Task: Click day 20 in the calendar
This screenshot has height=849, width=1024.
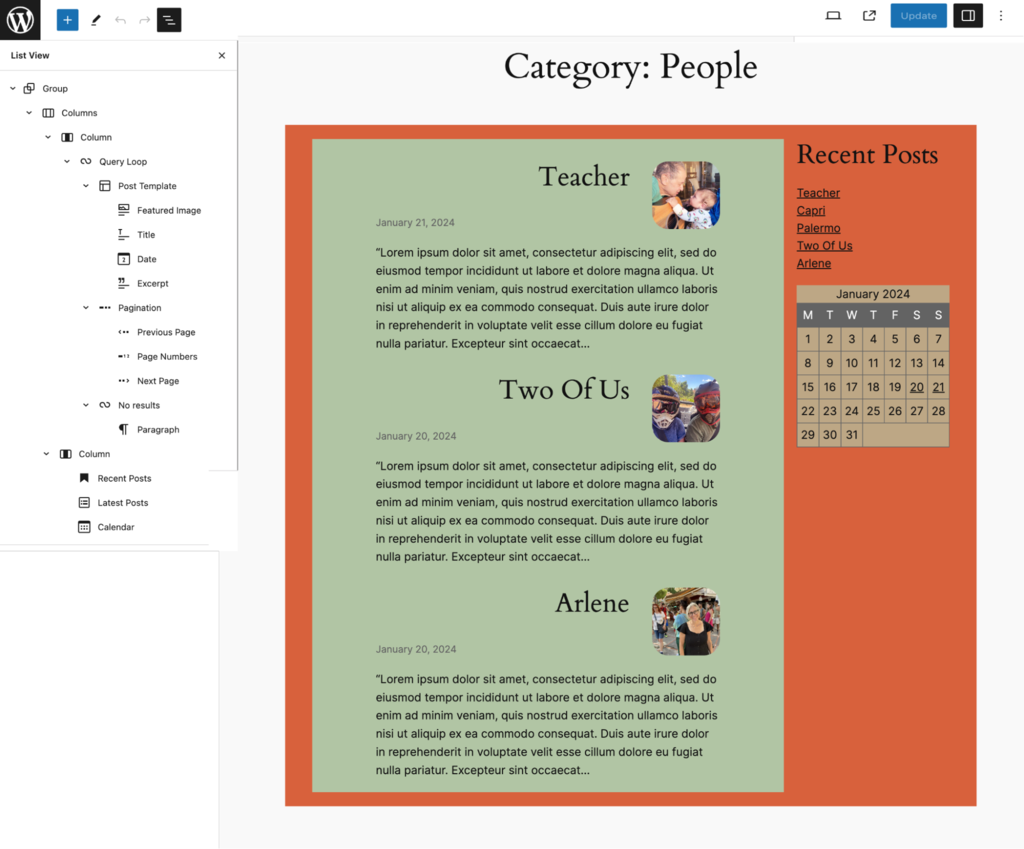Action: coord(916,388)
